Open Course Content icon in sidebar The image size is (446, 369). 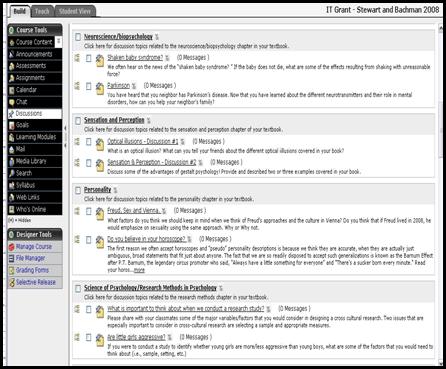point(12,42)
